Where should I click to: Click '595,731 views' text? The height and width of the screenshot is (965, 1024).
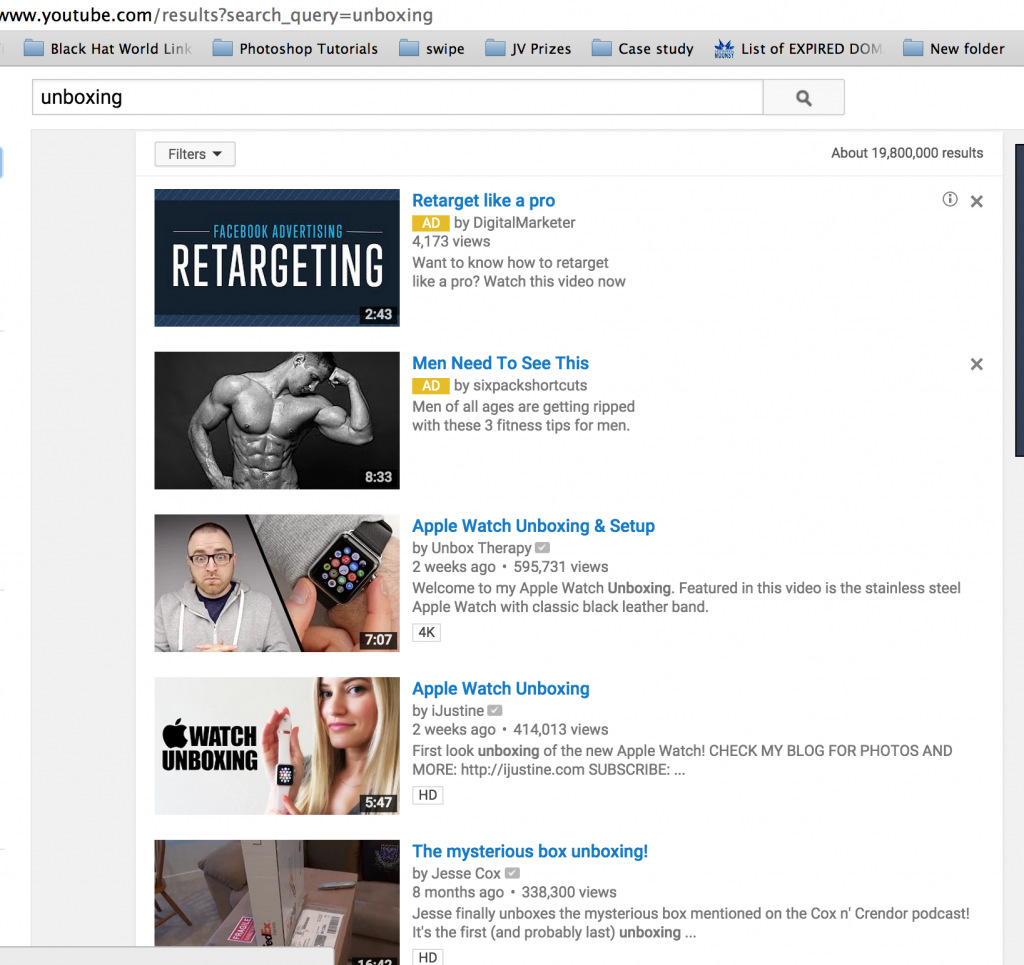pyautogui.click(x=561, y=567)
